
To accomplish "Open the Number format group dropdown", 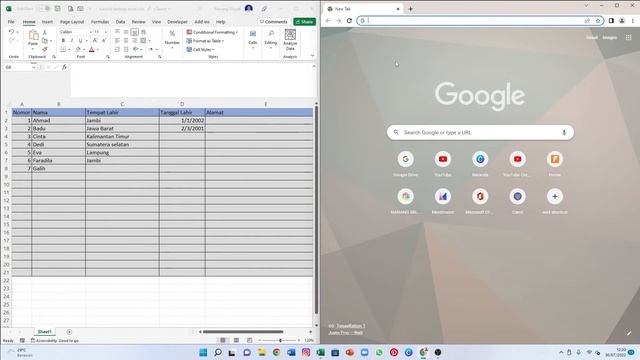I will point(172,40).
